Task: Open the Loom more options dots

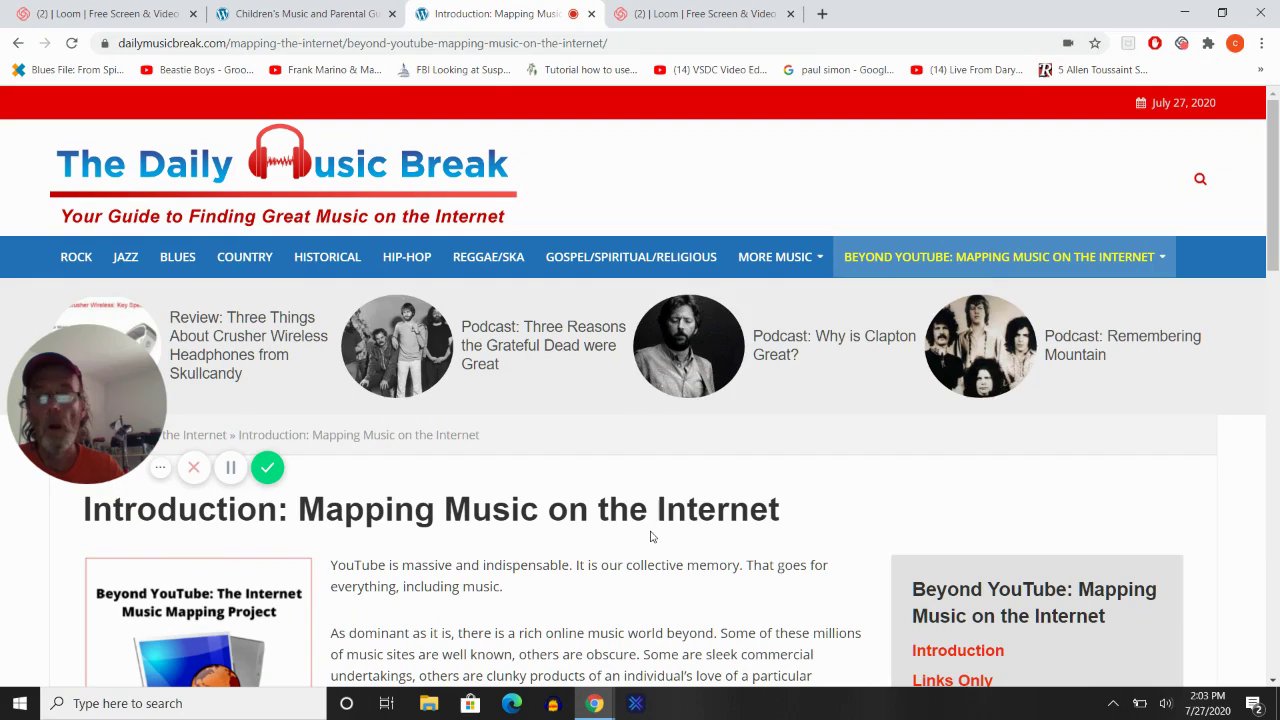Action: click(160, 467)
